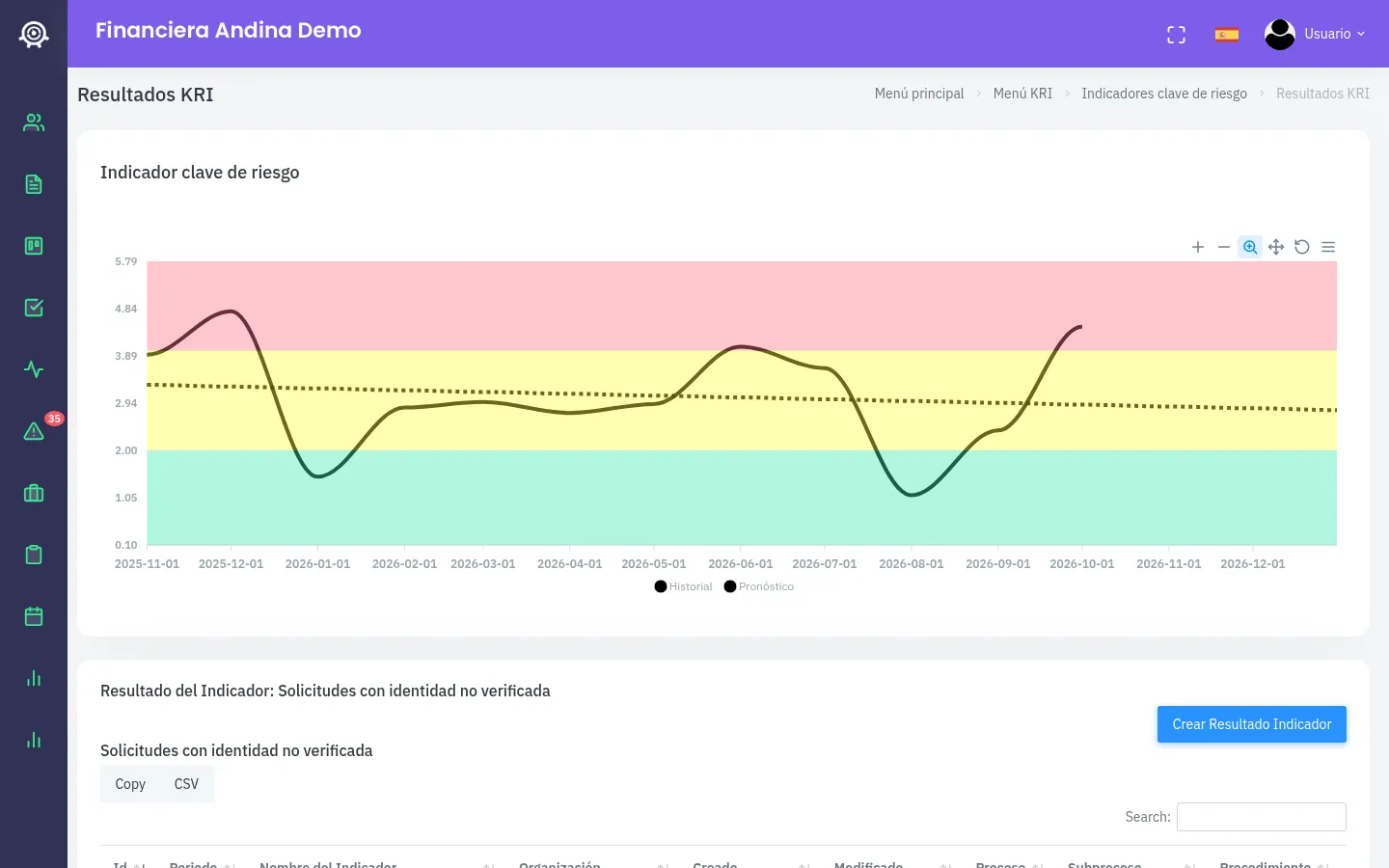Open the document page icon in the sidebar
1389x868 pixels.
tap(34, 184)
